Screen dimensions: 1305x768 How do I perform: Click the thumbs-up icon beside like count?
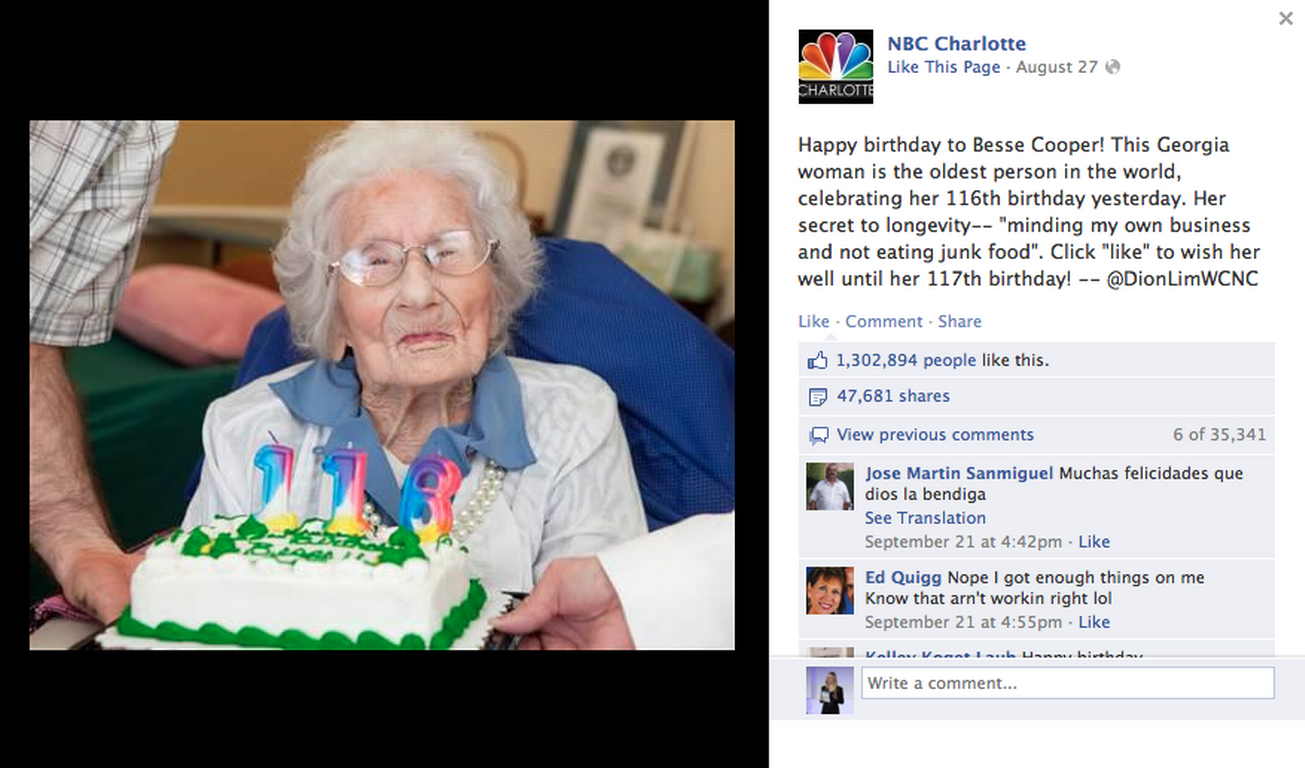pyautogui.click(x=819, y=360)
